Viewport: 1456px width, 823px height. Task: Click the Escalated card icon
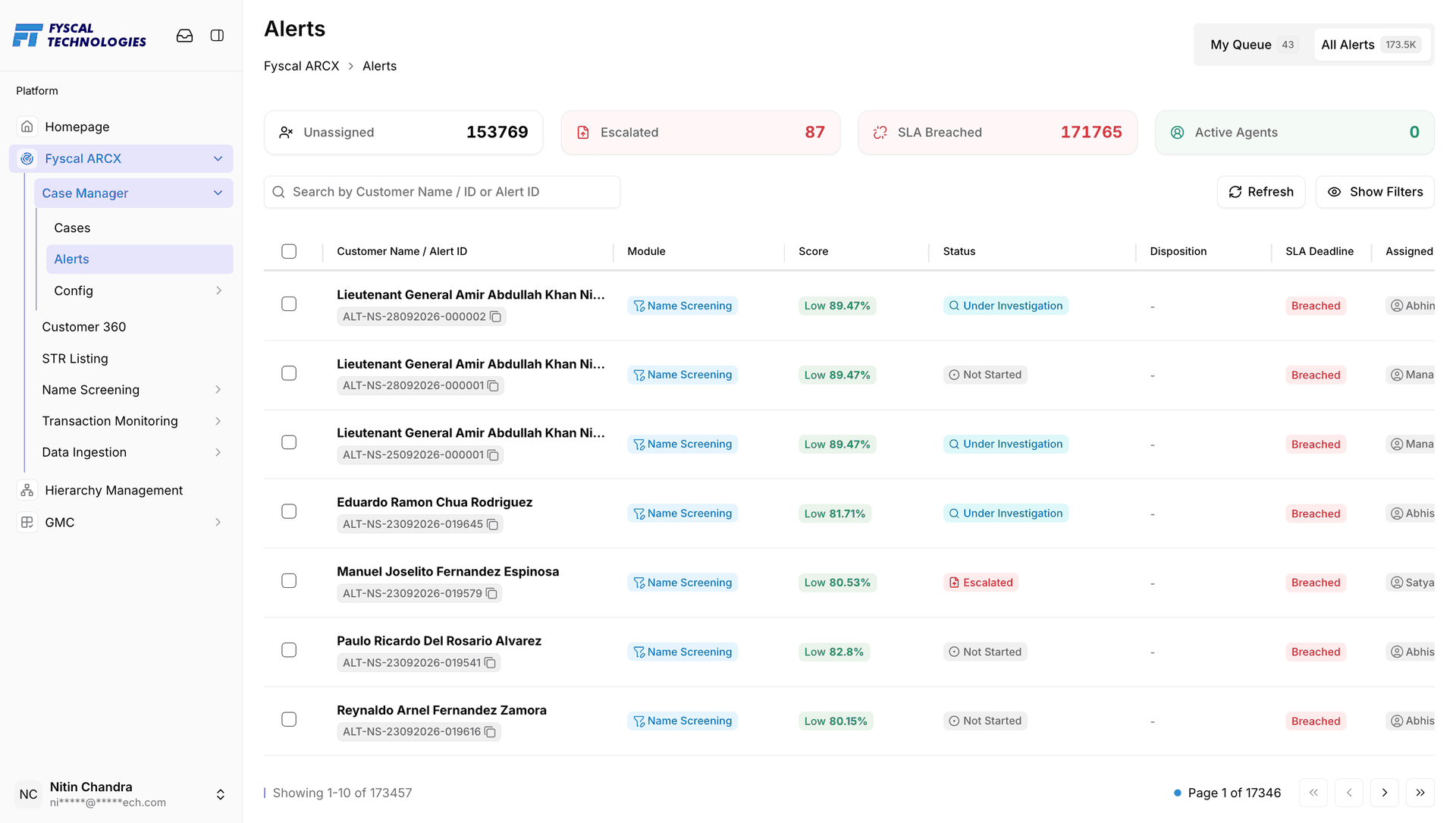[583, 133]
